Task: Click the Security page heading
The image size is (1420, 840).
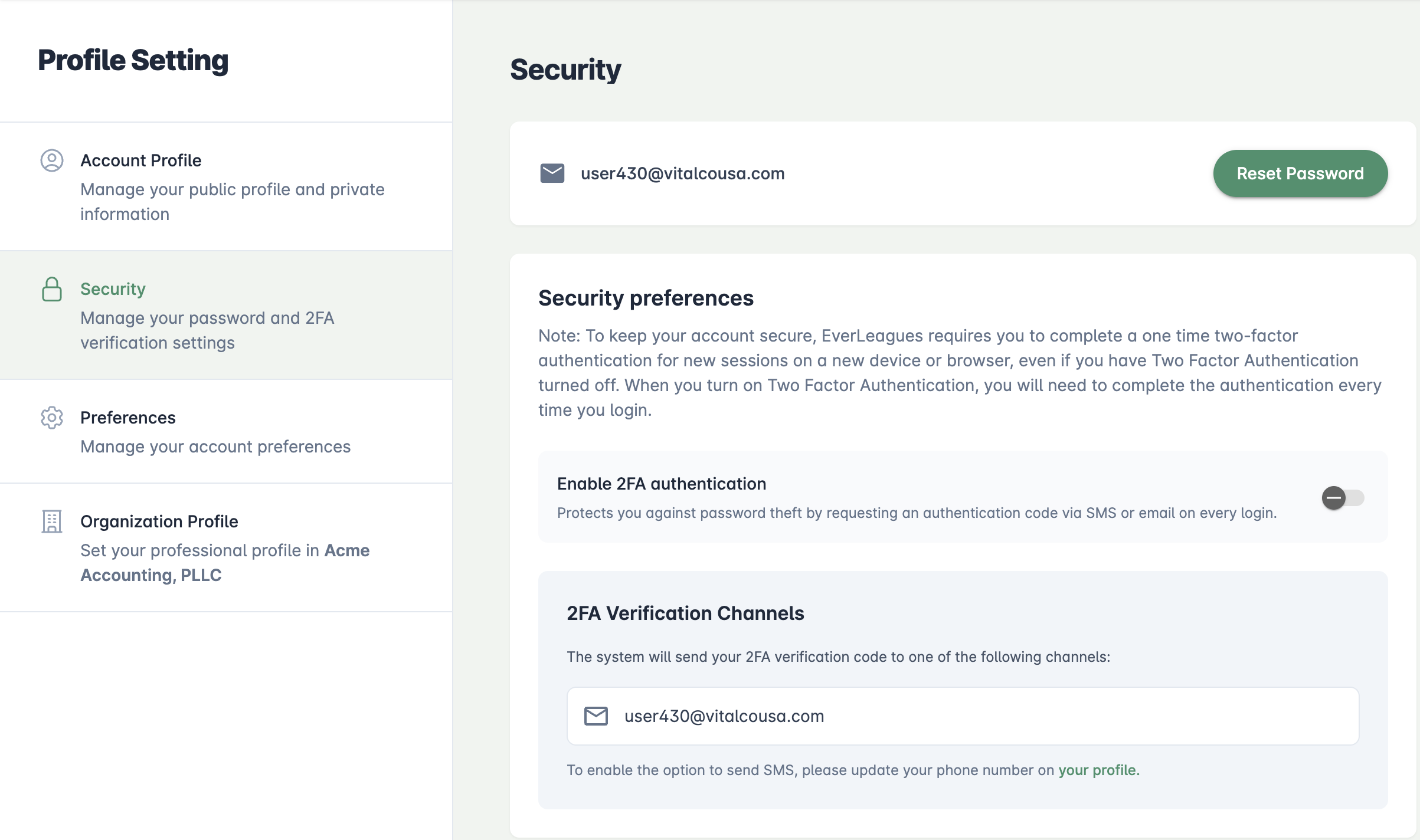Action: [x=565, y=70]
